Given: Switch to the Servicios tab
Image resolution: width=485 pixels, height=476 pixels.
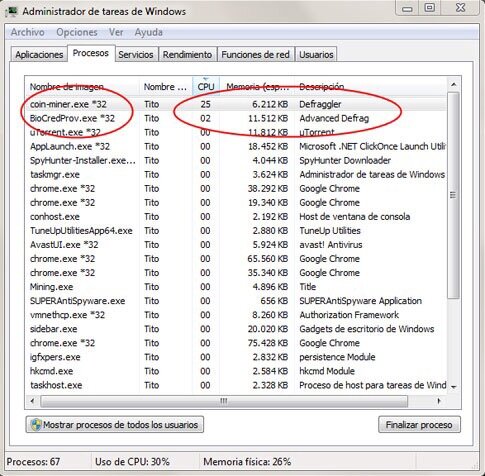Looking at the screenshot, I should (x=136, y=55).
